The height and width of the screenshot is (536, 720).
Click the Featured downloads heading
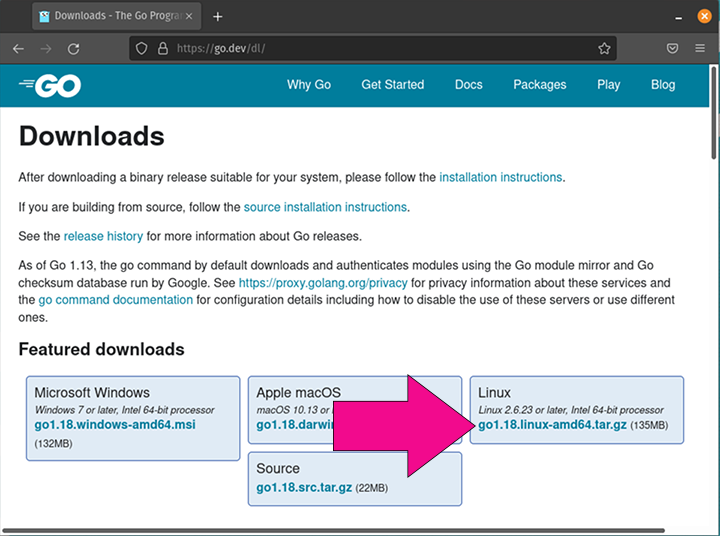pos(101,350)
